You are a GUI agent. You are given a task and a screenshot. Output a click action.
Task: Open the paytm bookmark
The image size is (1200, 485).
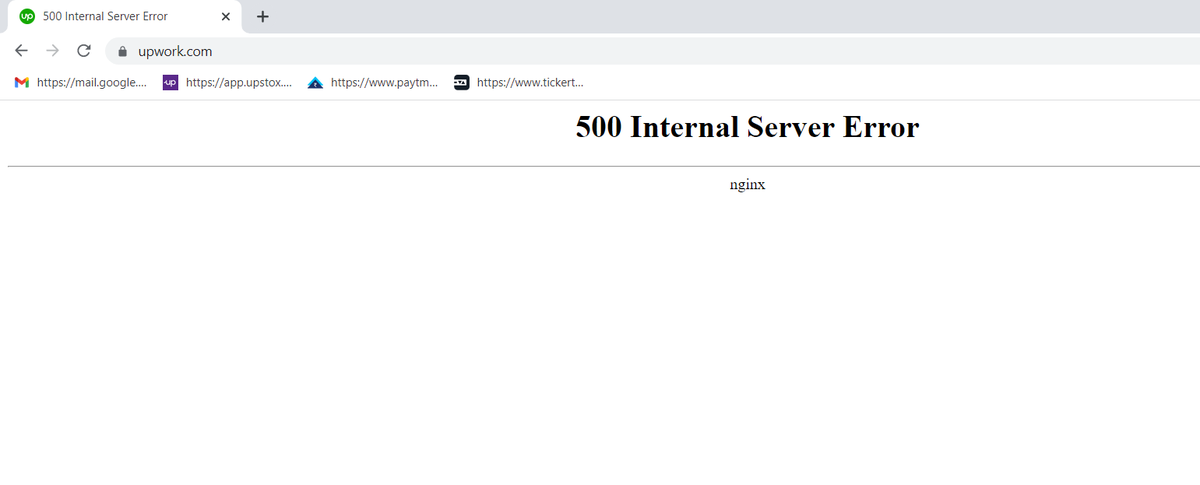373,83
